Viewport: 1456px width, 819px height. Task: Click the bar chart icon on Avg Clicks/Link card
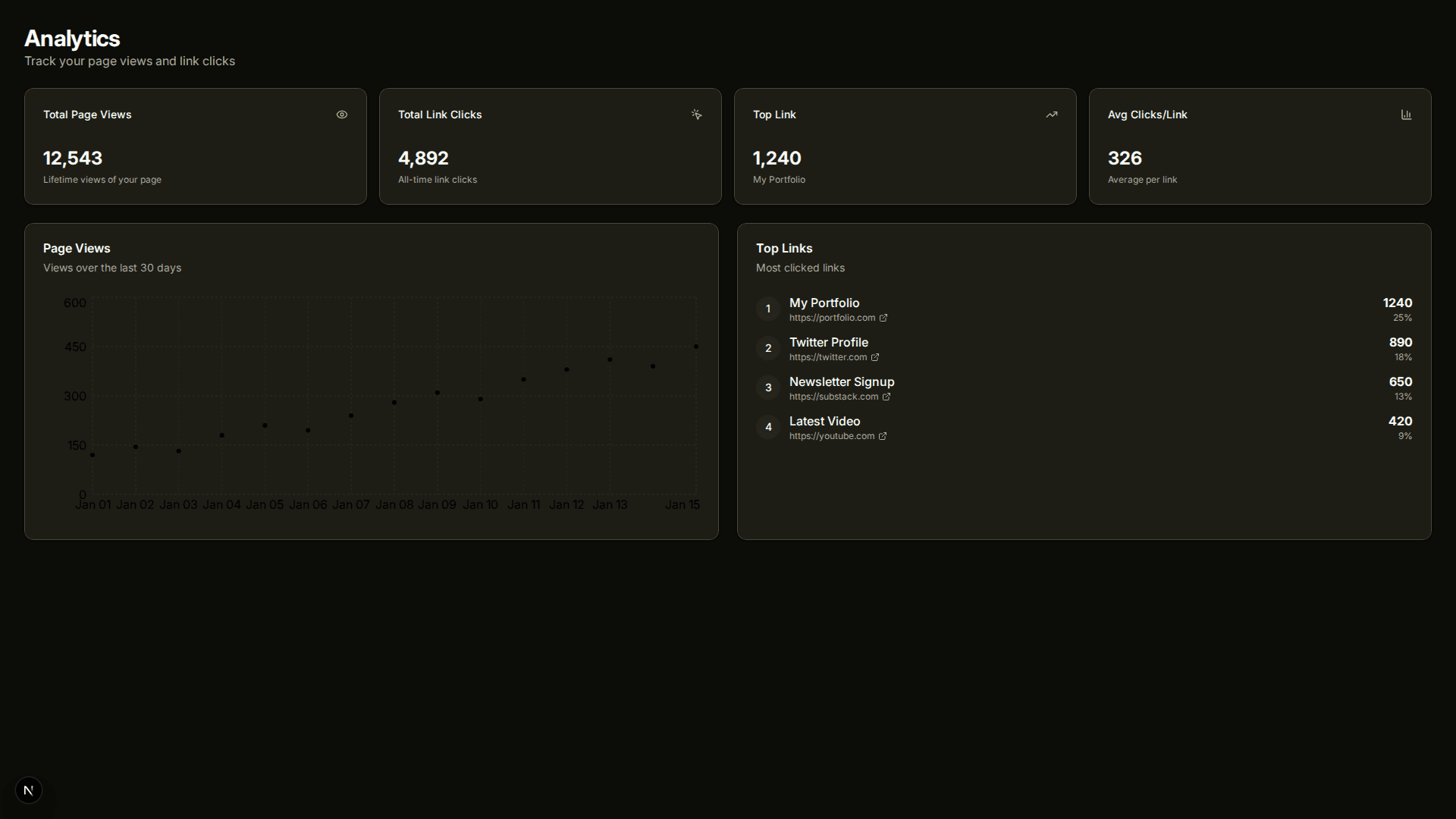(x=1406, y=115)
